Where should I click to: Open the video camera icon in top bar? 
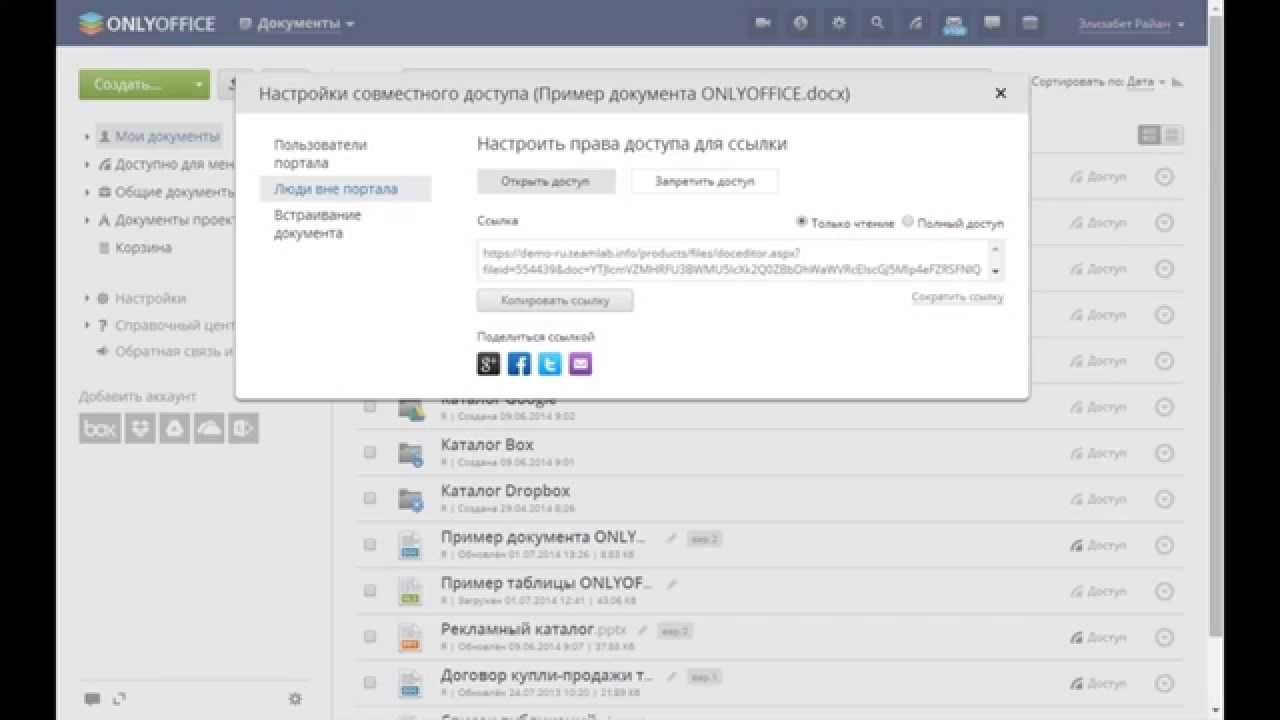pos(763,23)
